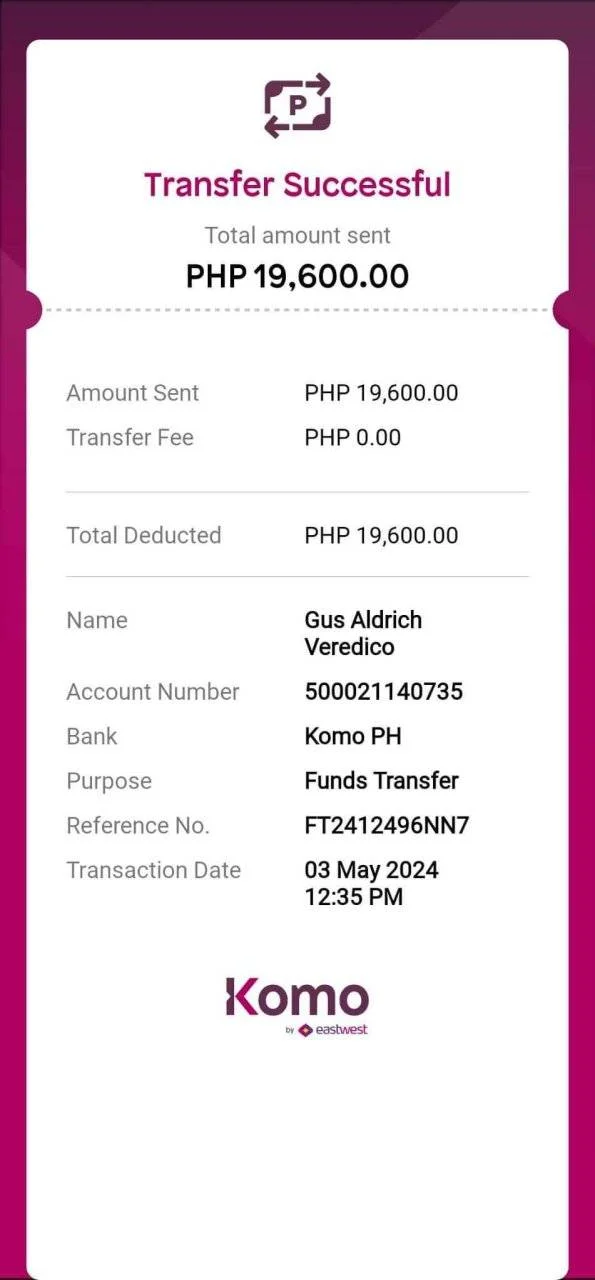Select the Transfer Fee PHP 0.00 value
595x1280 pixels.
pos(352,437)
